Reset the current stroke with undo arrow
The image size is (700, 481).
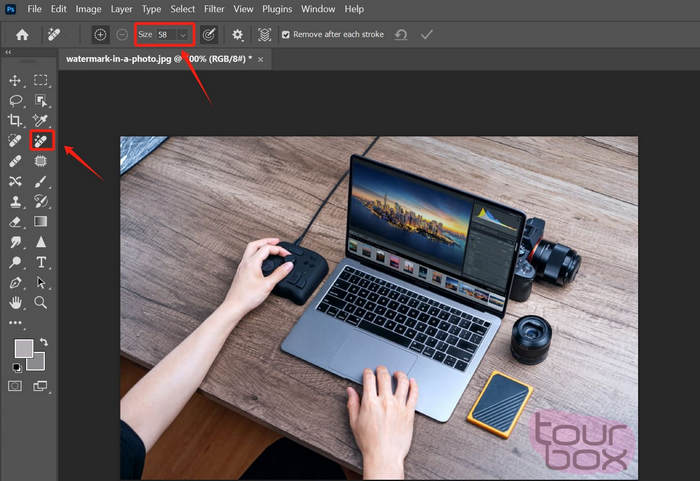pos(401,34)
